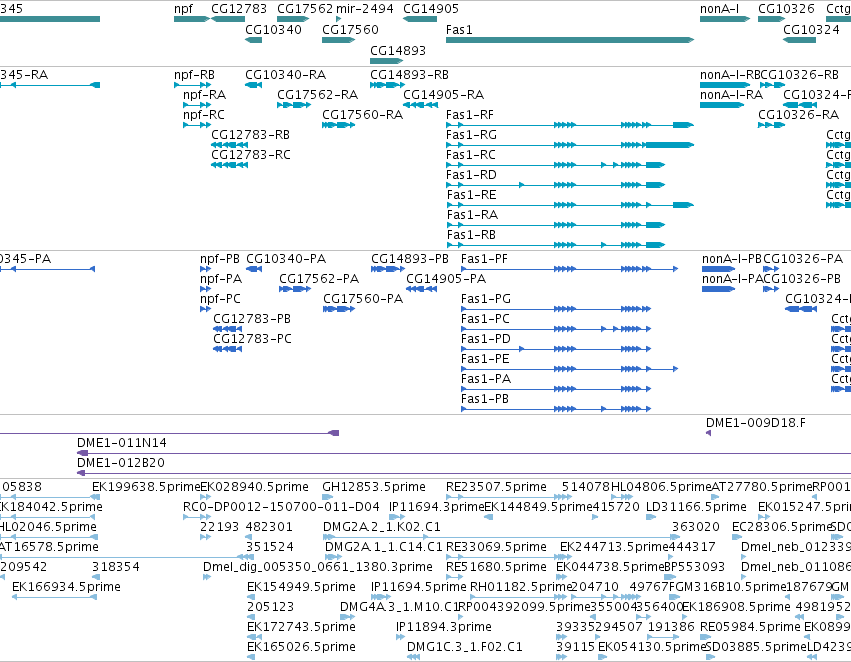The height and width of the screenshot is (662, 851).
Task: Select the nonA-l gene label
Action: tap(720, 9)
